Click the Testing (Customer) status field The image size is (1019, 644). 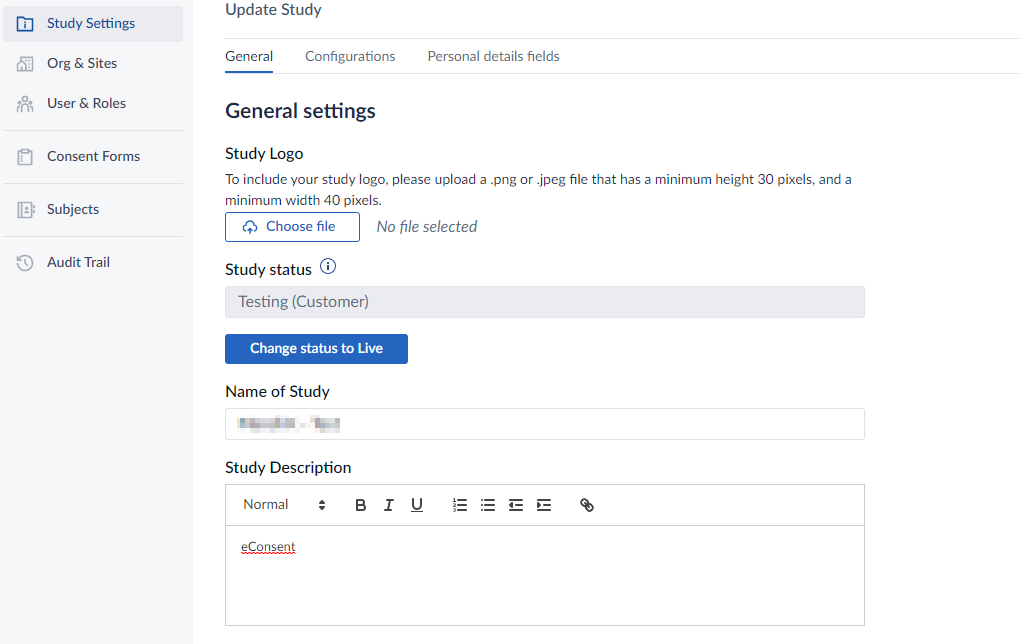click(x=545, y=302)
